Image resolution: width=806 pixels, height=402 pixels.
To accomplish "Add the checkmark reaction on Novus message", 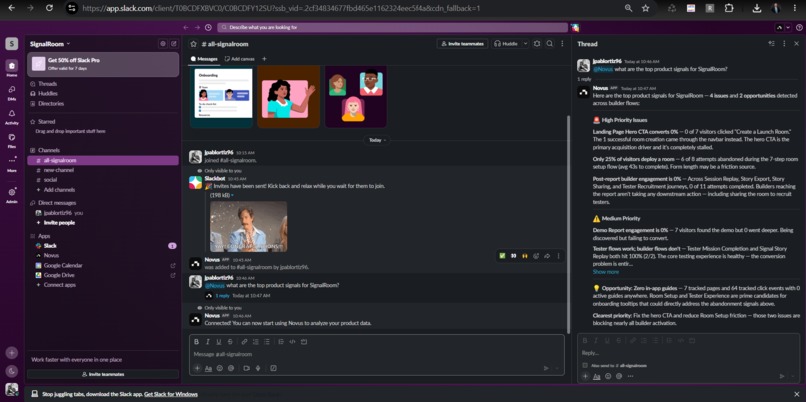I will 502,255.
